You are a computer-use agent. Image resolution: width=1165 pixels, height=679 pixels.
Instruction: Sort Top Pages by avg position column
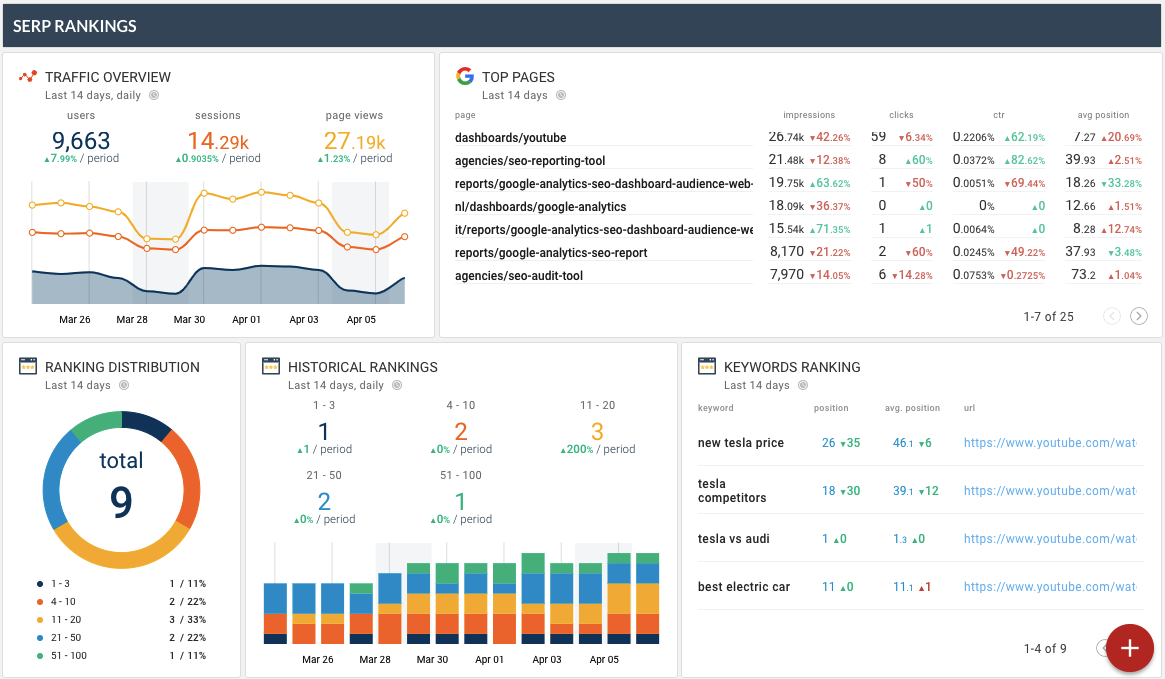tap(1103, 115)
